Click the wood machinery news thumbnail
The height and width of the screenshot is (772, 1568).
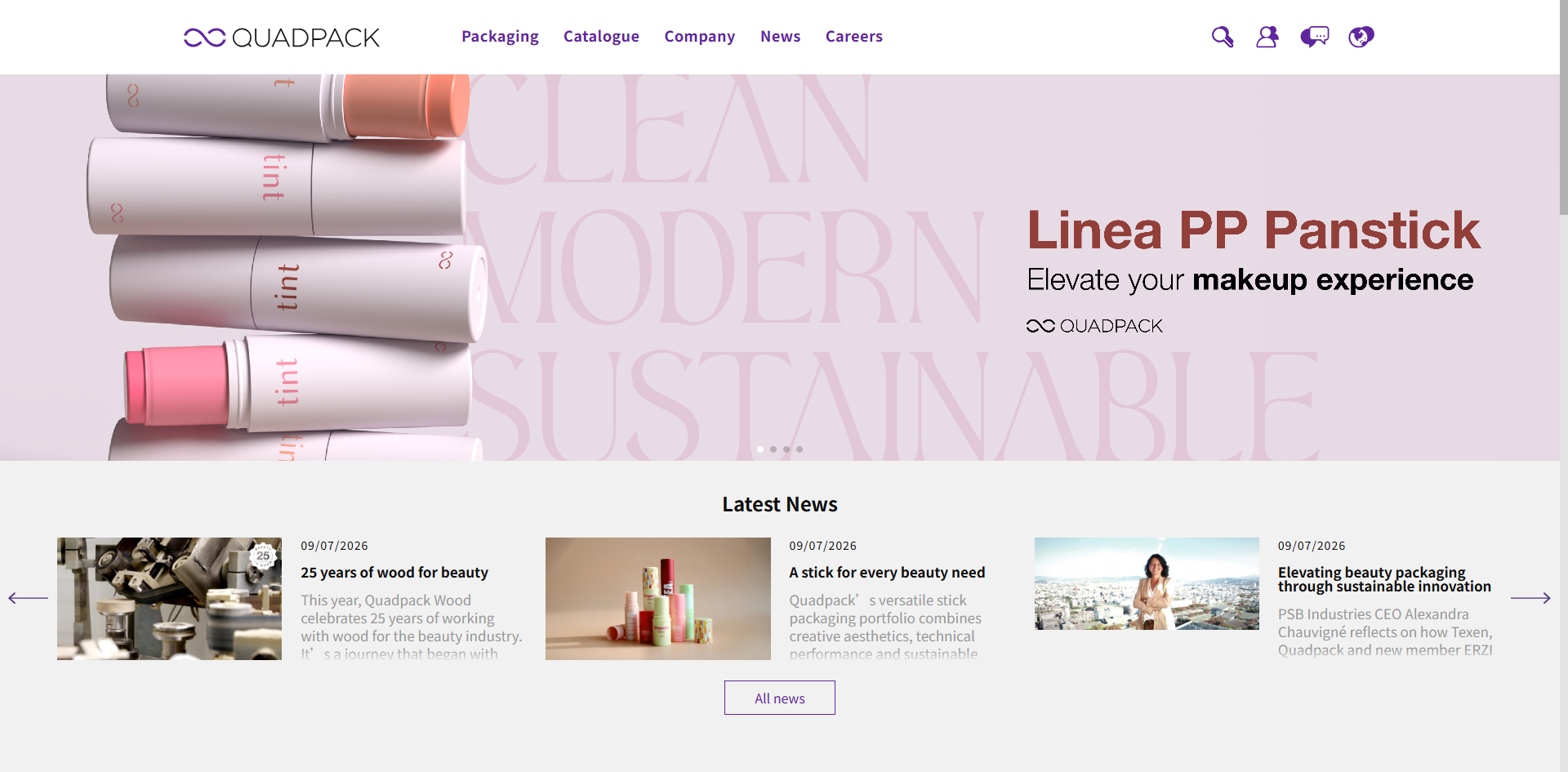(x=169, y=599)
